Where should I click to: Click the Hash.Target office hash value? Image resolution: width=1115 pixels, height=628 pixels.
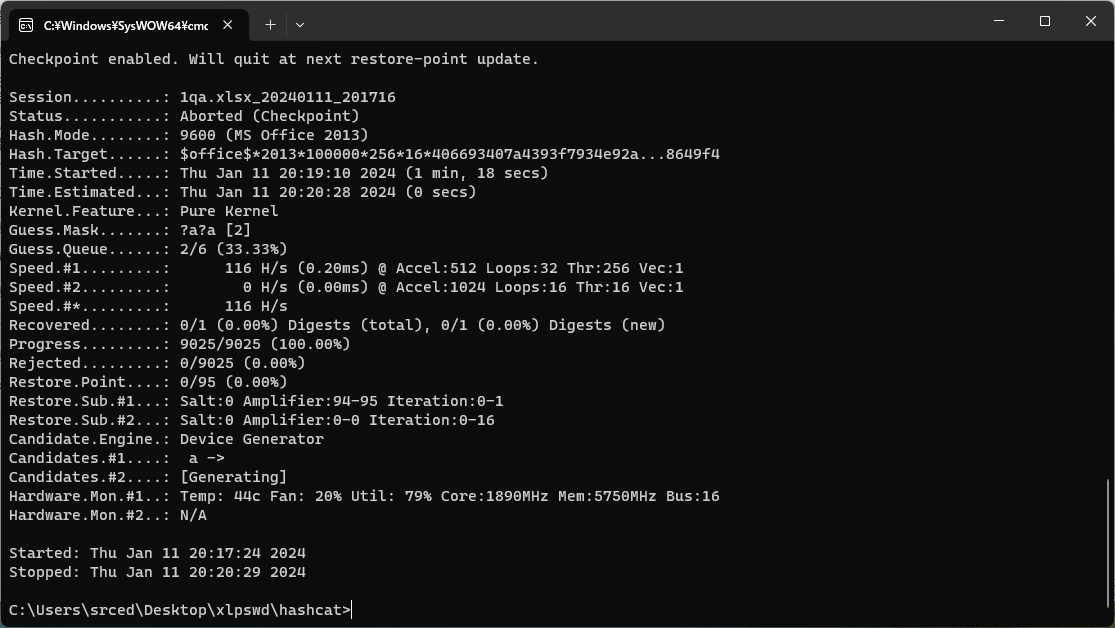click(x=449, y=154)
